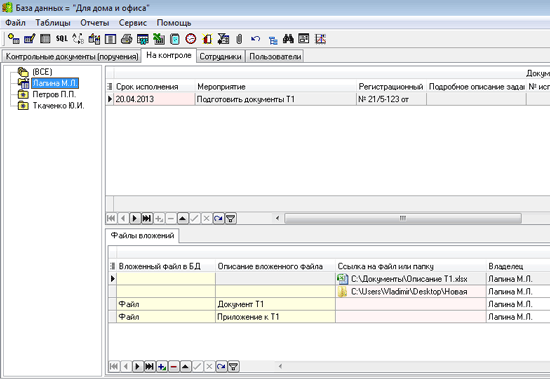The width and height of the screenshot is (550, 379).
Task: Click the blue tree structure toolbar icon
Action: click(273, 40)
